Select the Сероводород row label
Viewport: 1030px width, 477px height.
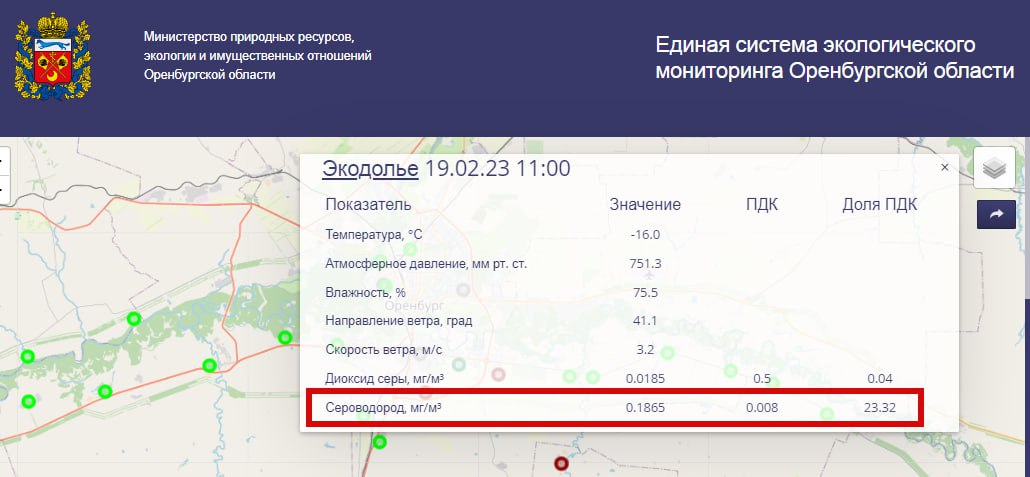coord(385,408)
